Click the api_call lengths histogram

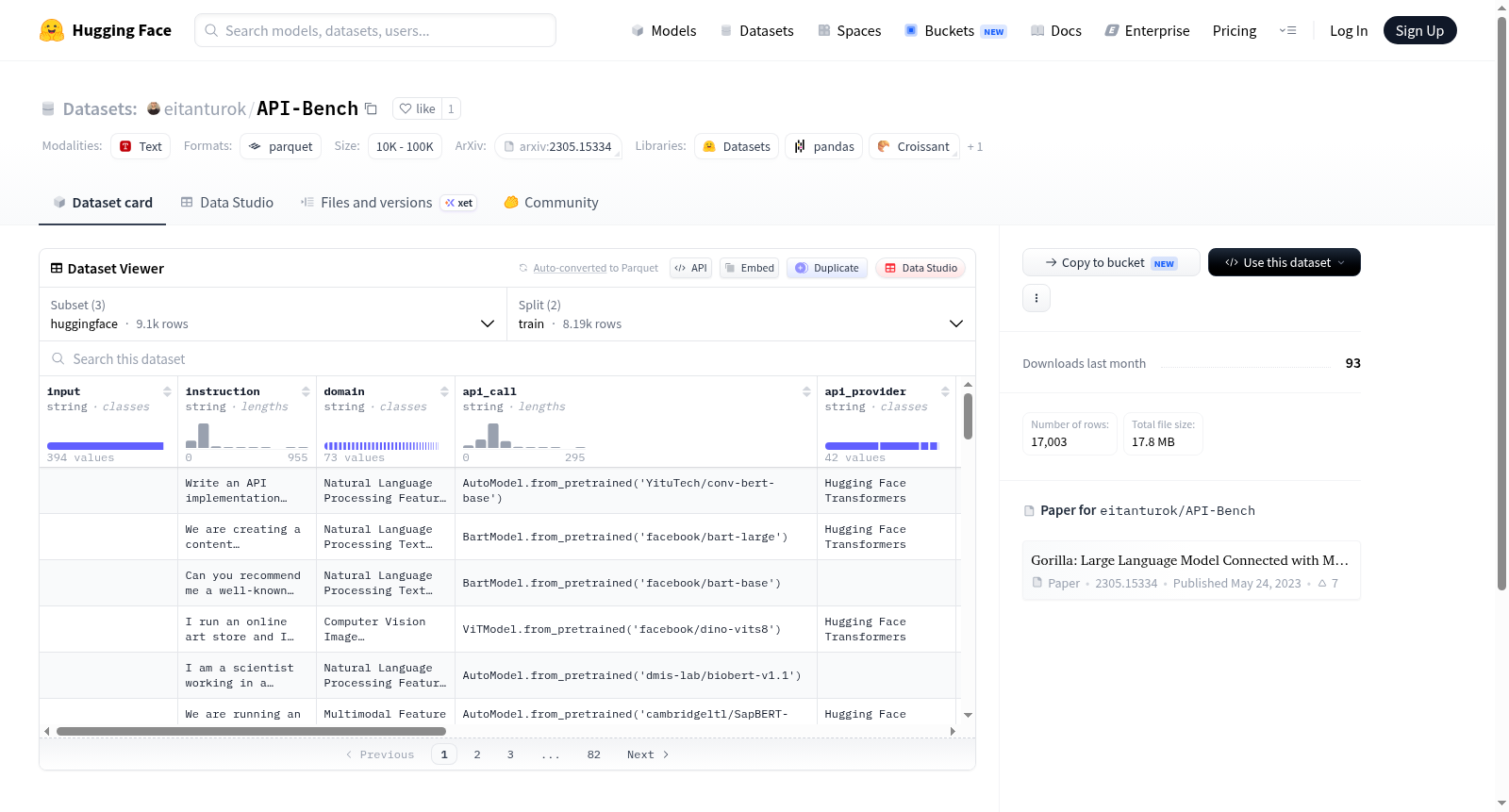[523, 436]
